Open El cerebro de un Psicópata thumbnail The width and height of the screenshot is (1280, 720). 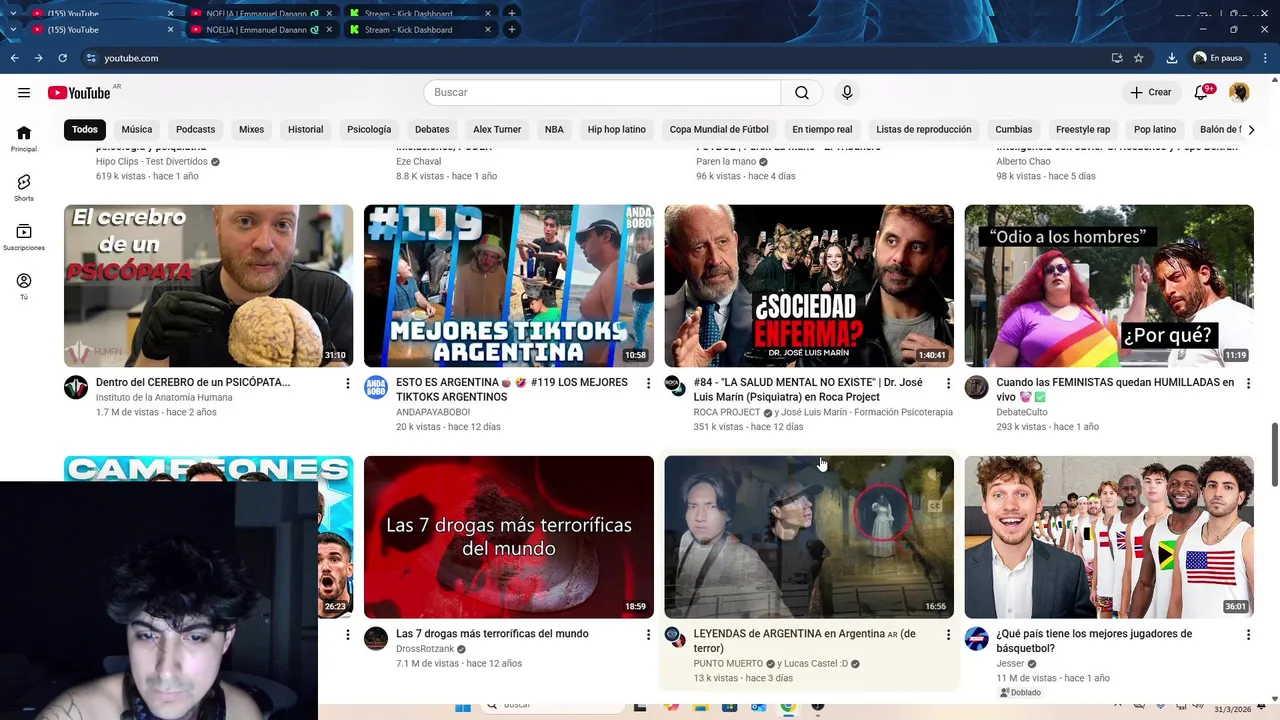[x=208, y=286]
